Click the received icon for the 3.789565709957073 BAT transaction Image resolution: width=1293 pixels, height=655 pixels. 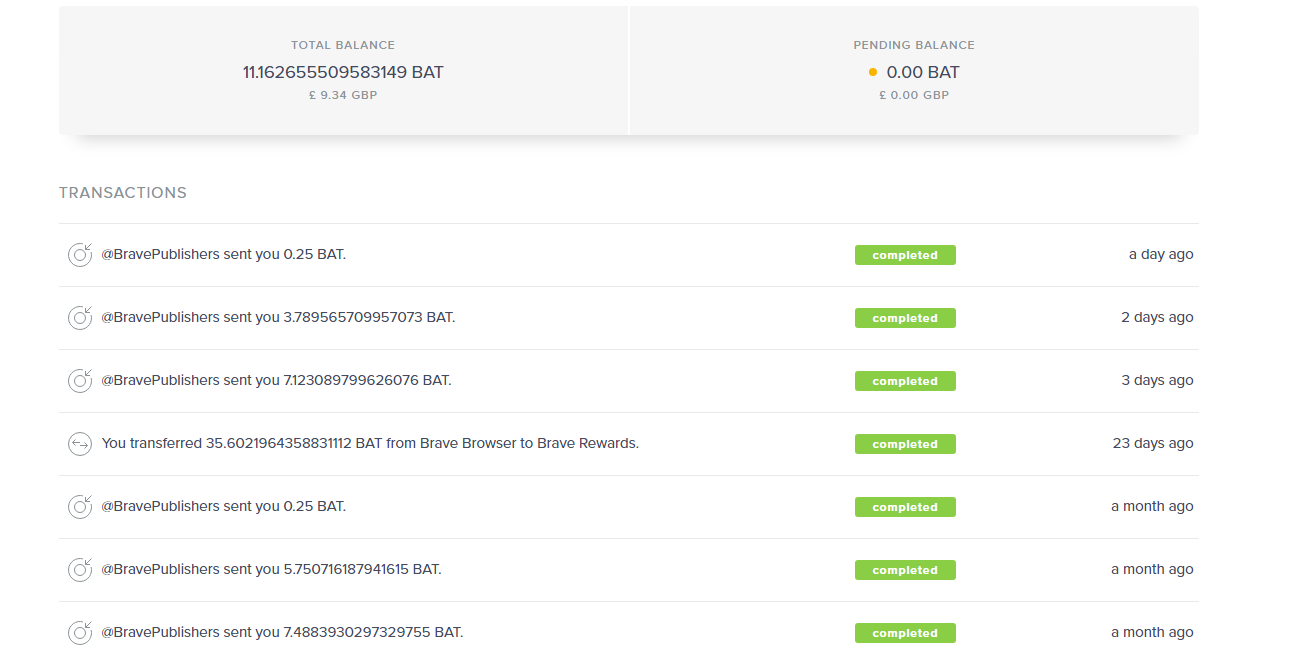tap(80, 318)
